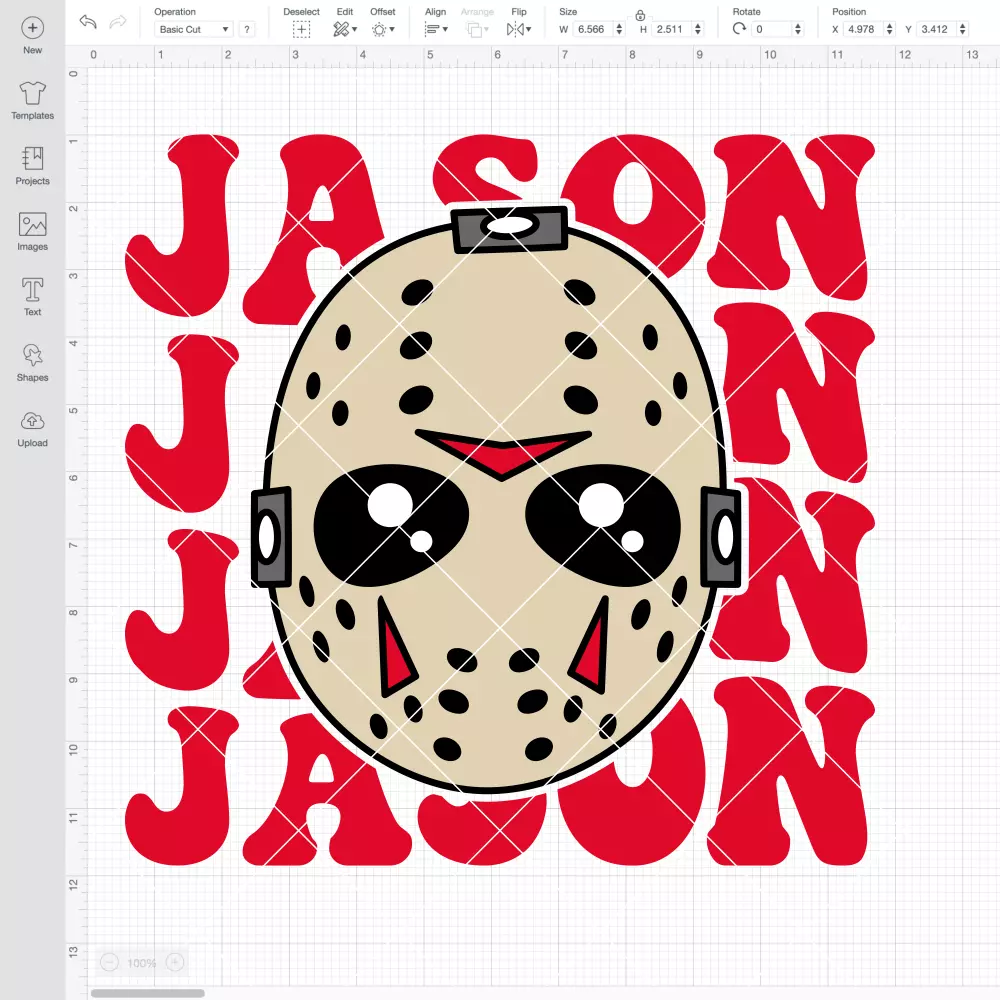This screenshot has width=1000, height=1000.
Task: Open the Flip options
Action: pos(519,29)
